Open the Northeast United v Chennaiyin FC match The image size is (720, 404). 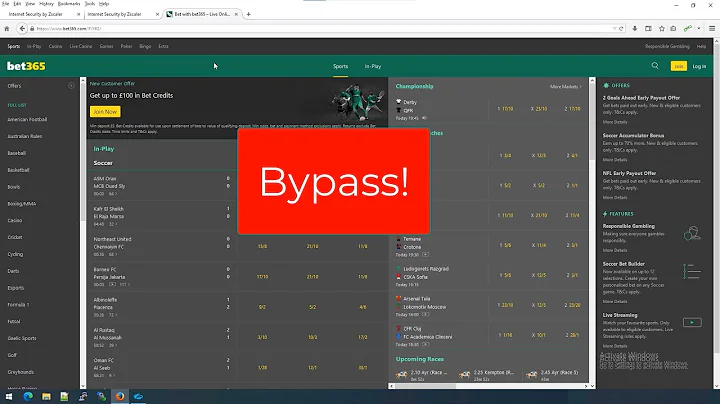pyautogui.click(x=112, y=243)
